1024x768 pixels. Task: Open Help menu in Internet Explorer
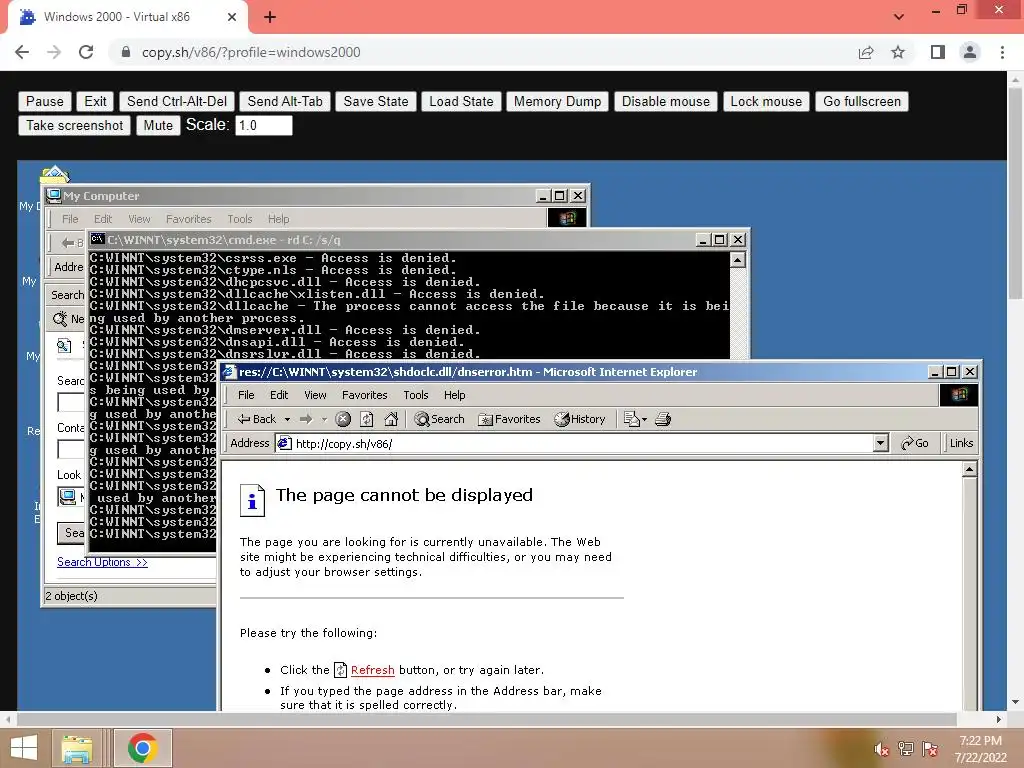455,395
